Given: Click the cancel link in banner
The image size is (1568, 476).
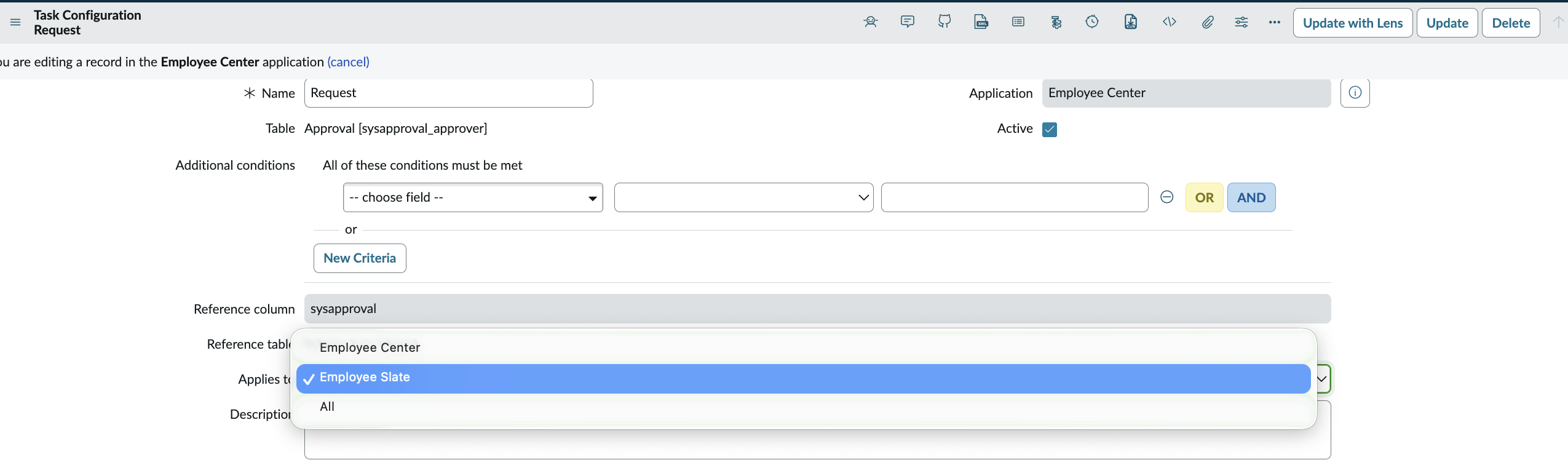Looking at the screenshot, I should (x=348, y=62).
